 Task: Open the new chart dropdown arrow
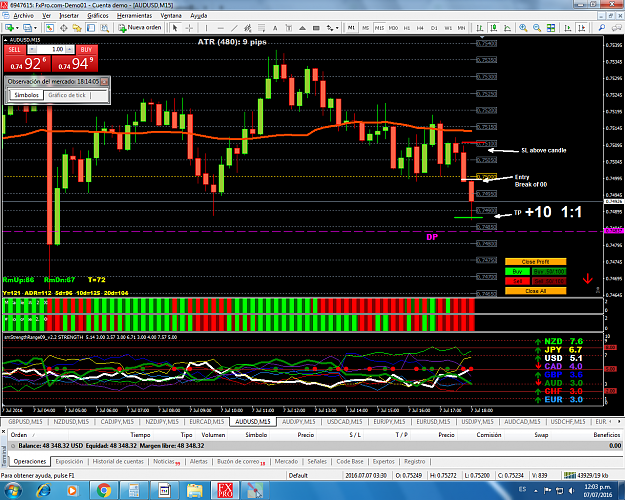coord(17,28)
